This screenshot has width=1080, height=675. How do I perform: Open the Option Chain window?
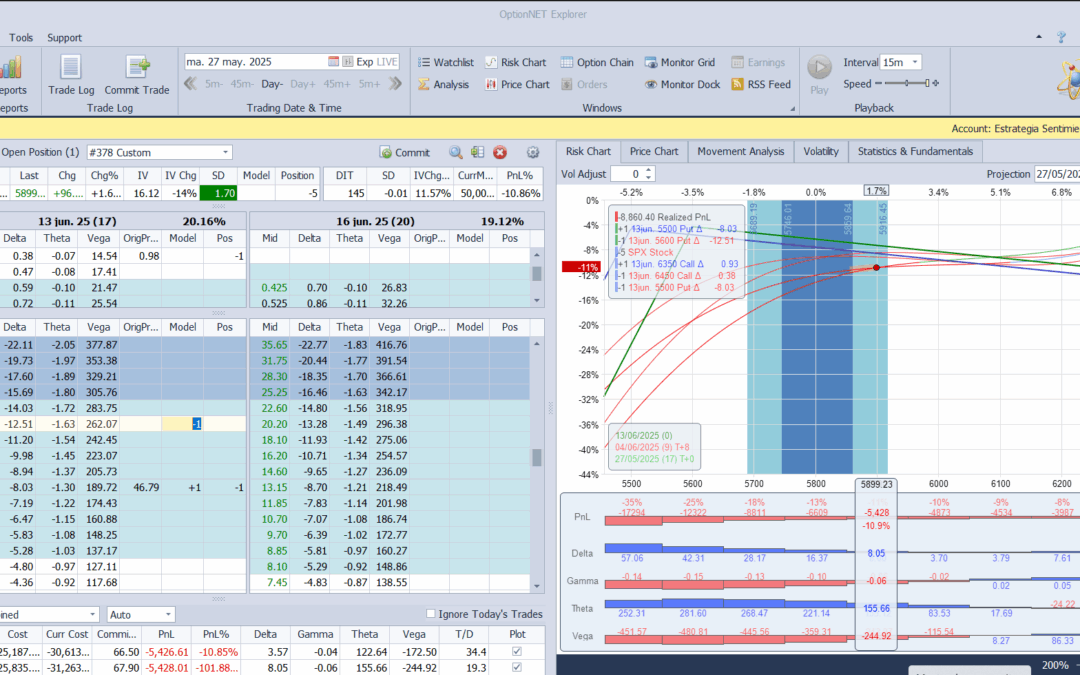(x=597, y=62)
